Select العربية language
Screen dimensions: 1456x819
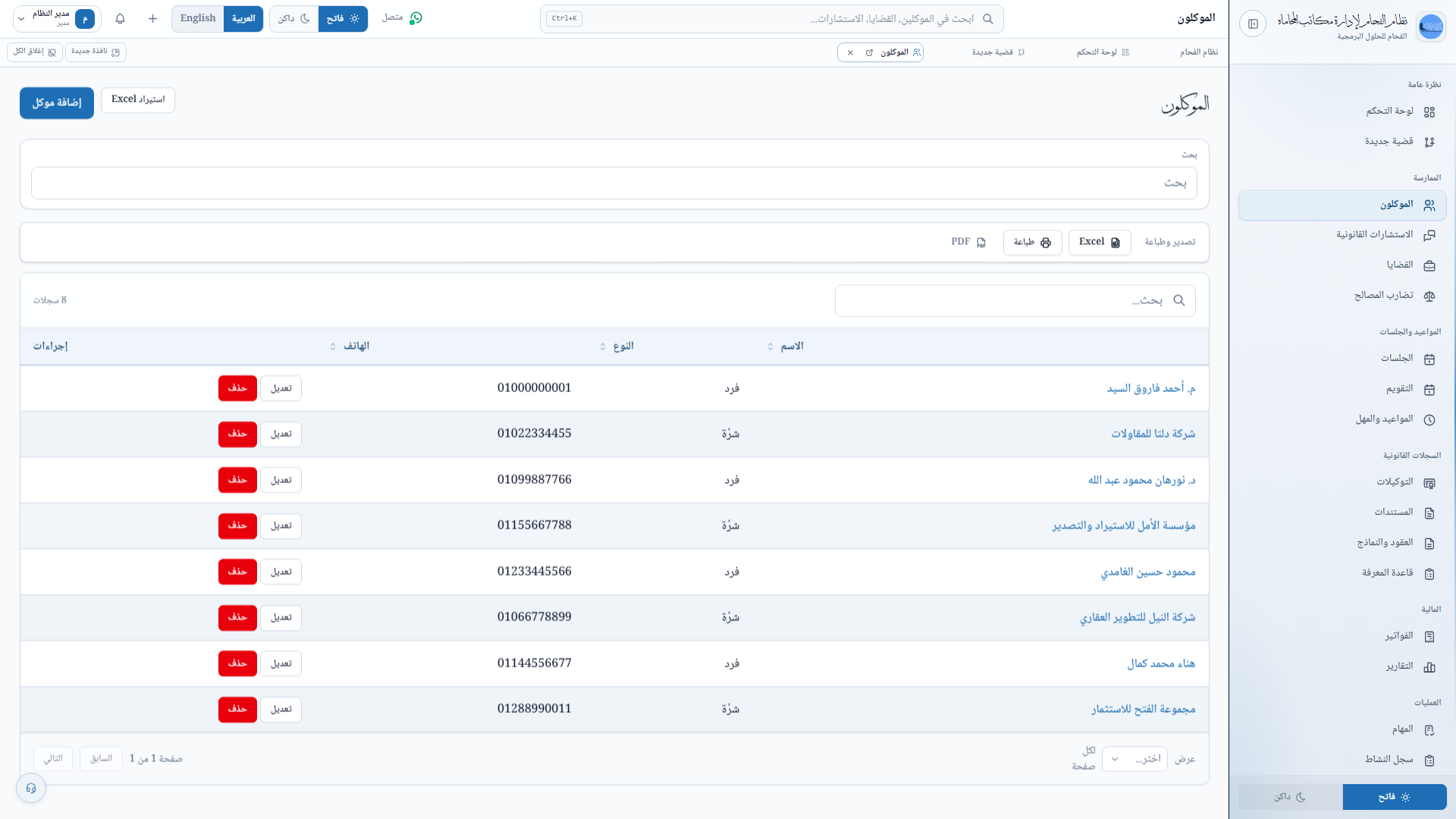243,19
